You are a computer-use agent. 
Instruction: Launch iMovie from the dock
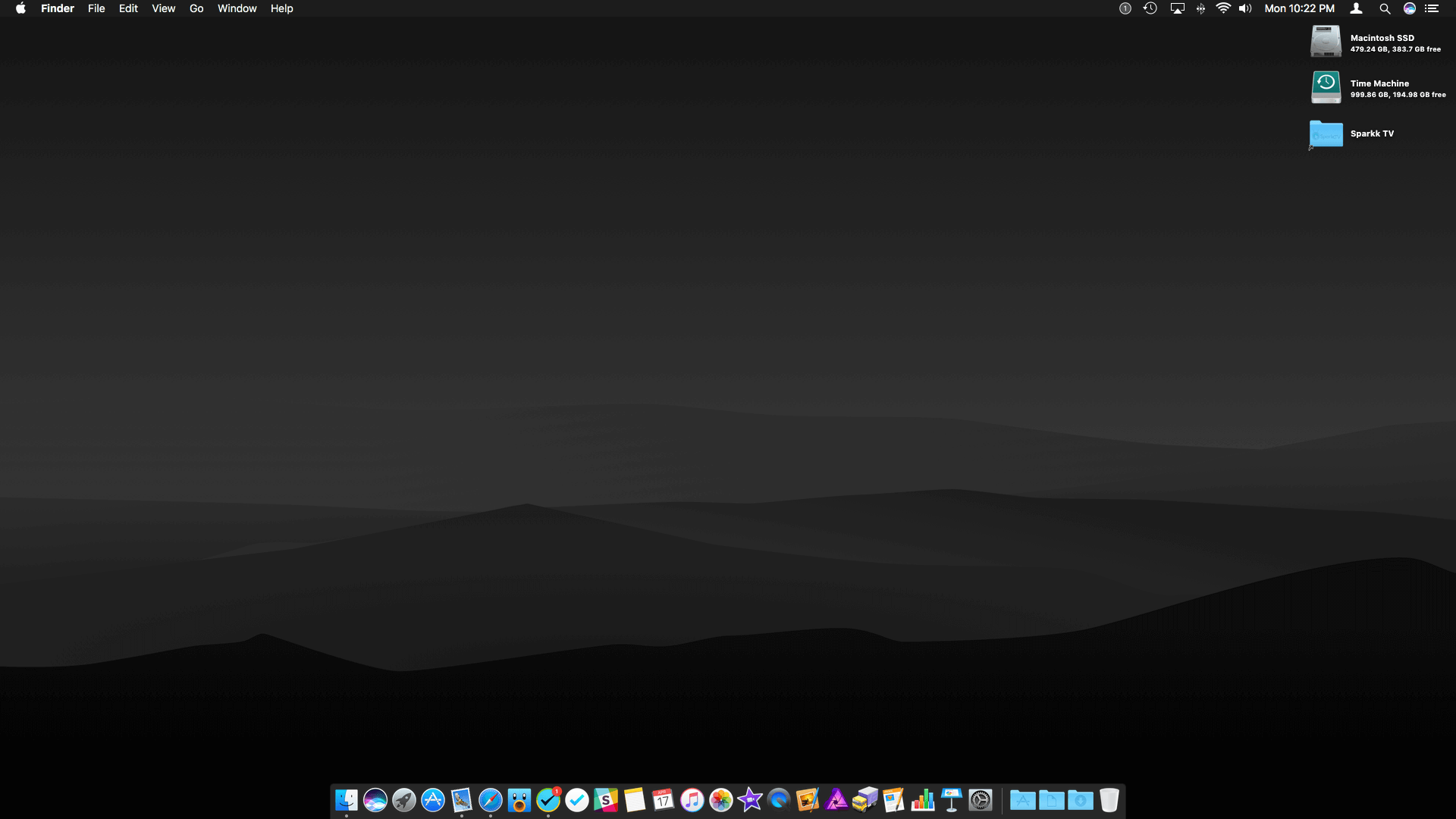(750, 800)
